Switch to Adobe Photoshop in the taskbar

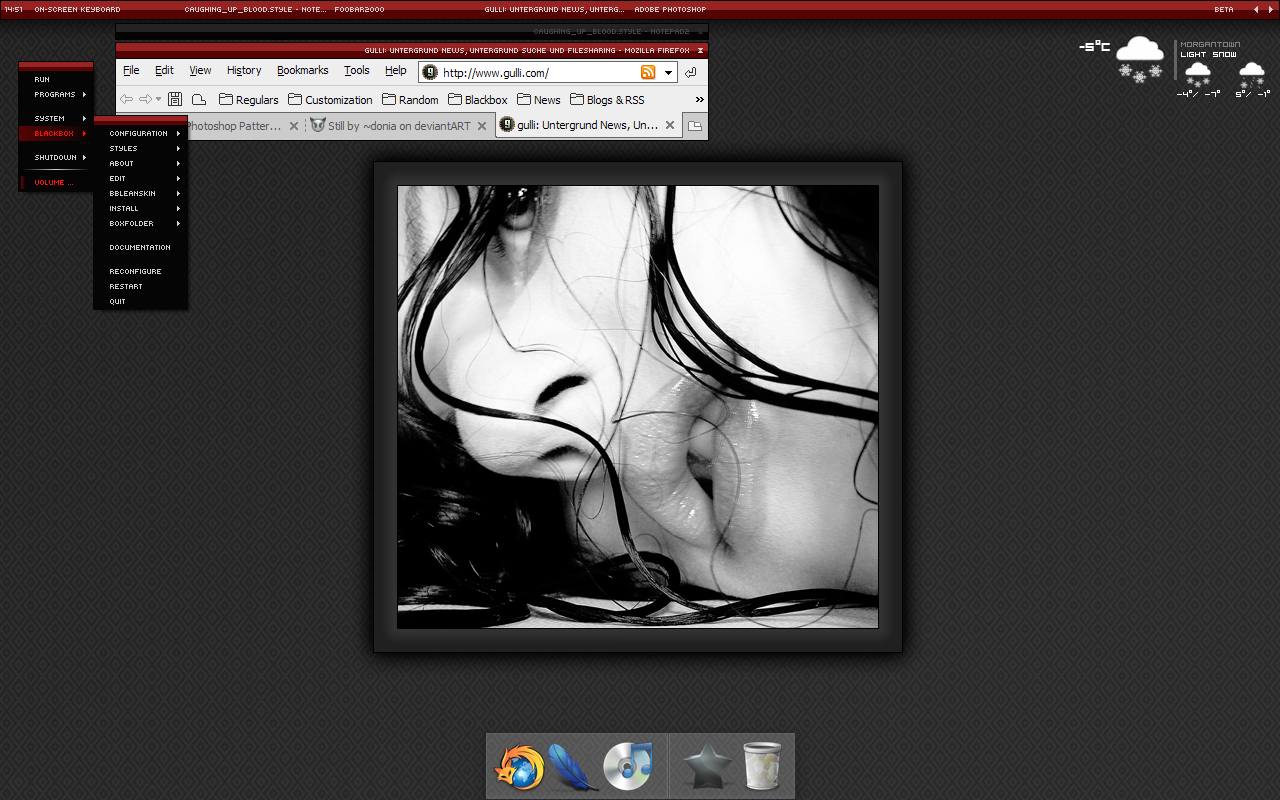[670, 9]
